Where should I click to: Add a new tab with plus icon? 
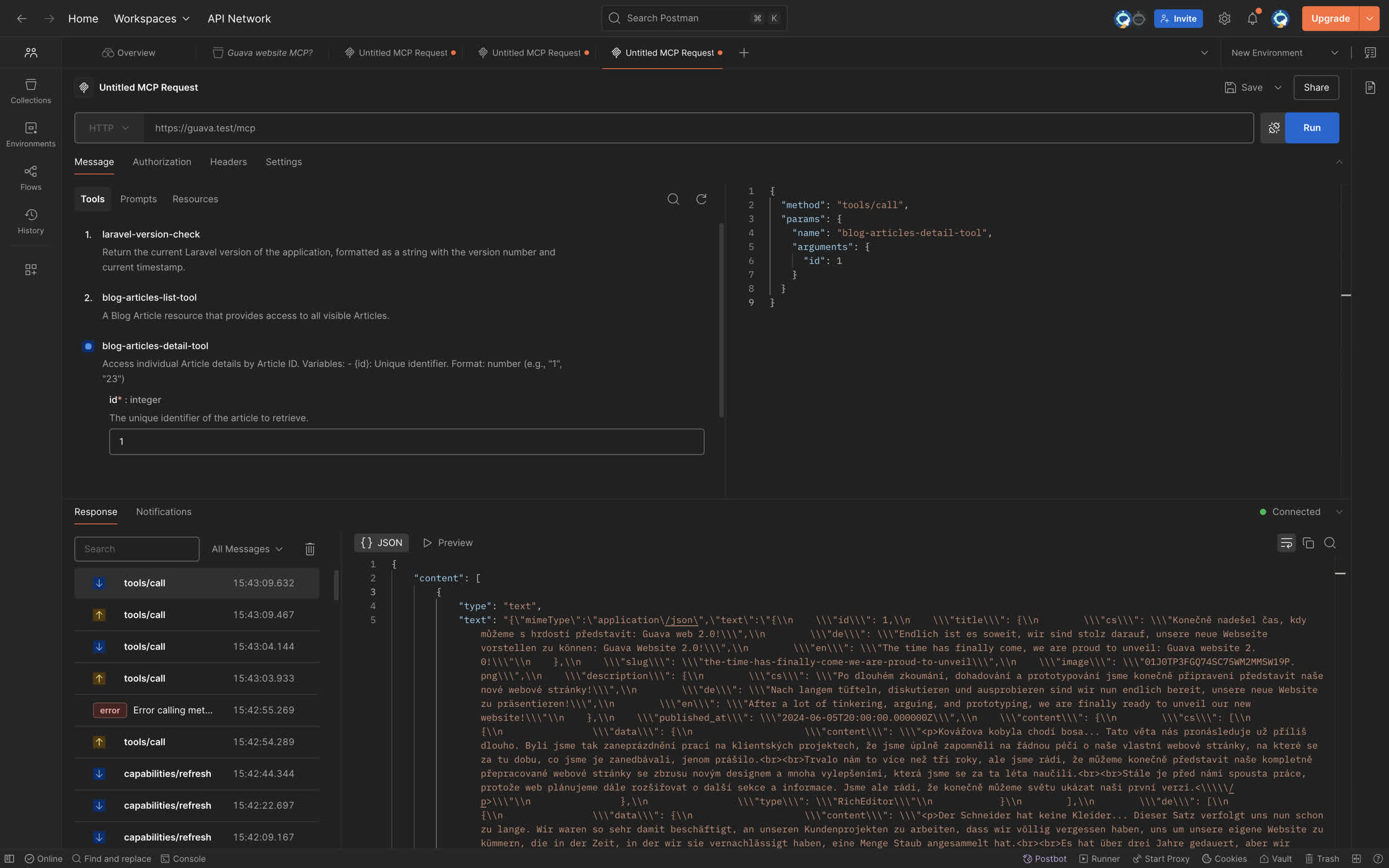click(x=743, y=53)
